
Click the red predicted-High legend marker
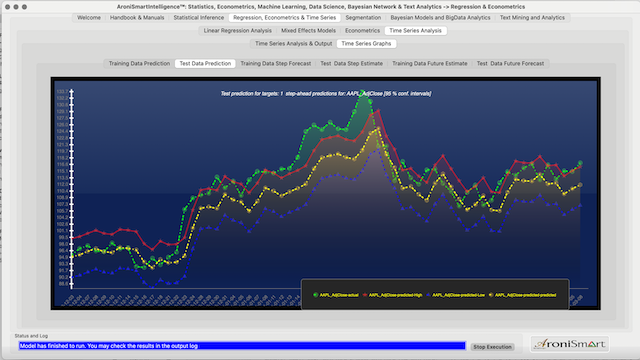(365, 295)
